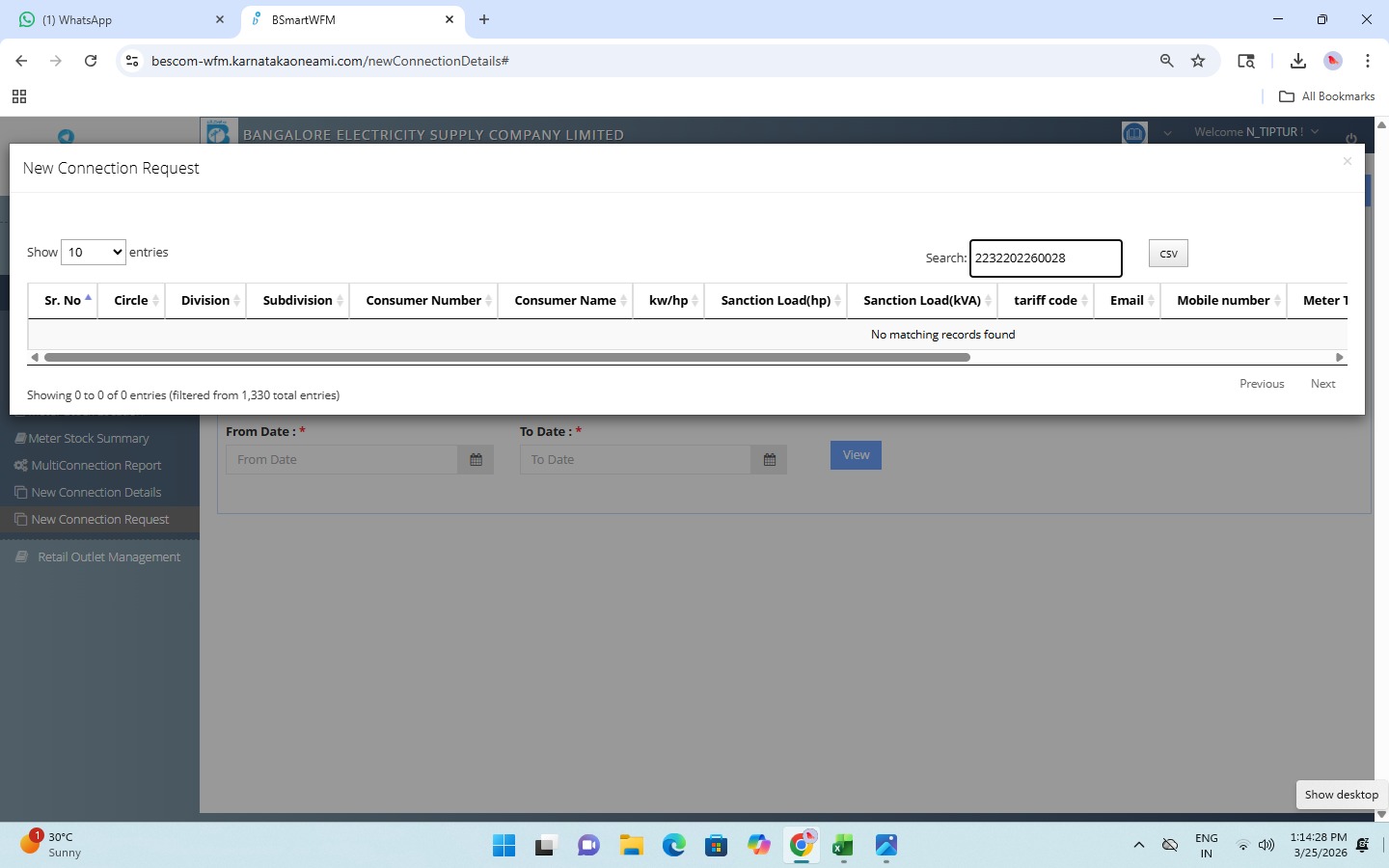Close the WhatsApp browser tab
Viewport: 1389px width, 868px height.
coord(220,19)
